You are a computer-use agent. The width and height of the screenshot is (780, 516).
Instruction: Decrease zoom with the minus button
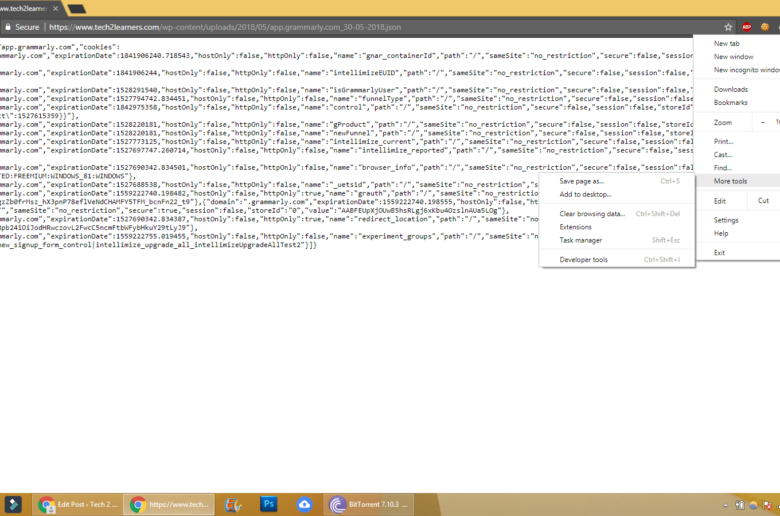763,122
